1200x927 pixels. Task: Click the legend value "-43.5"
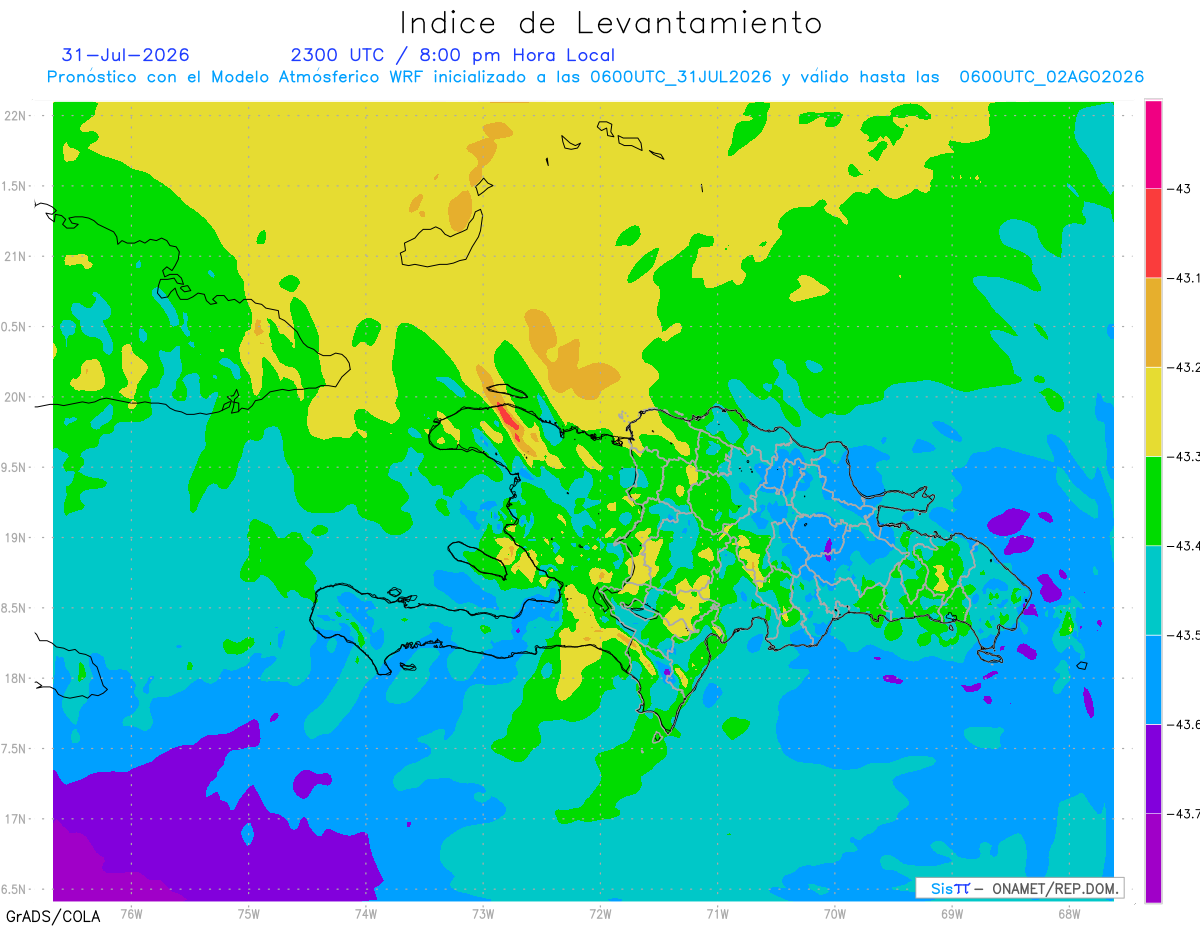pos(1184,635)
